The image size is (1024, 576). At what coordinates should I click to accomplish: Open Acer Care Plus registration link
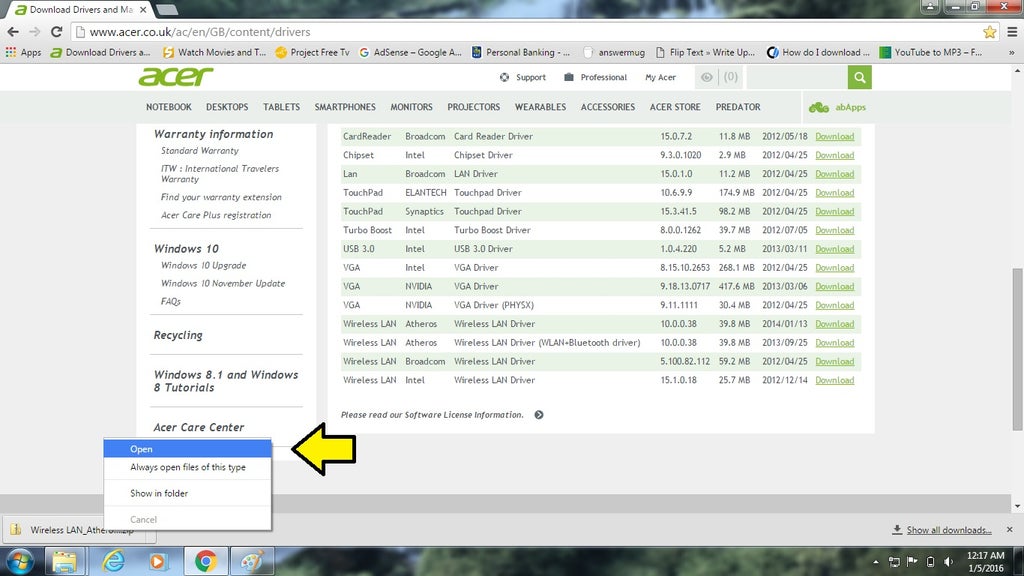tap(216, 215)
